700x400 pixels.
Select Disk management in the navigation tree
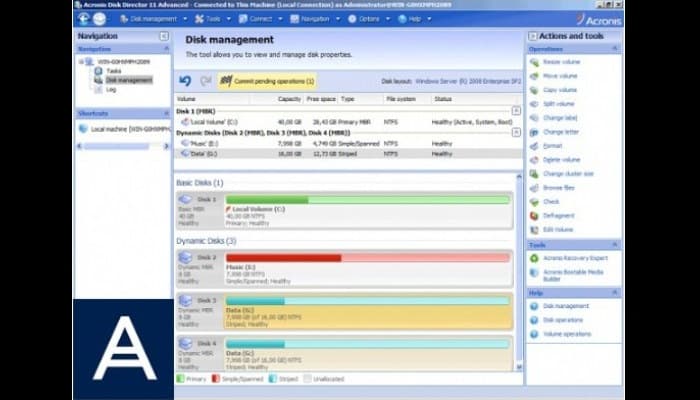[129, 80]
